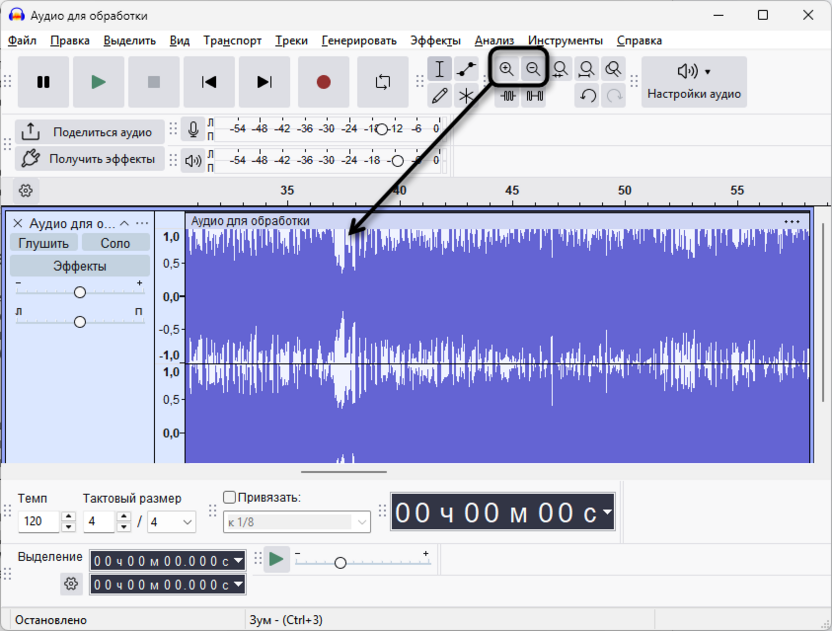Collapse the track header via chevron
Screen dimensions: 832x631
[x=124, y=222]
